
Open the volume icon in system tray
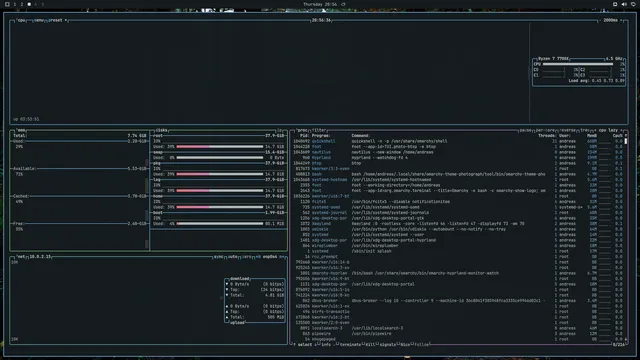click(624, 4)
